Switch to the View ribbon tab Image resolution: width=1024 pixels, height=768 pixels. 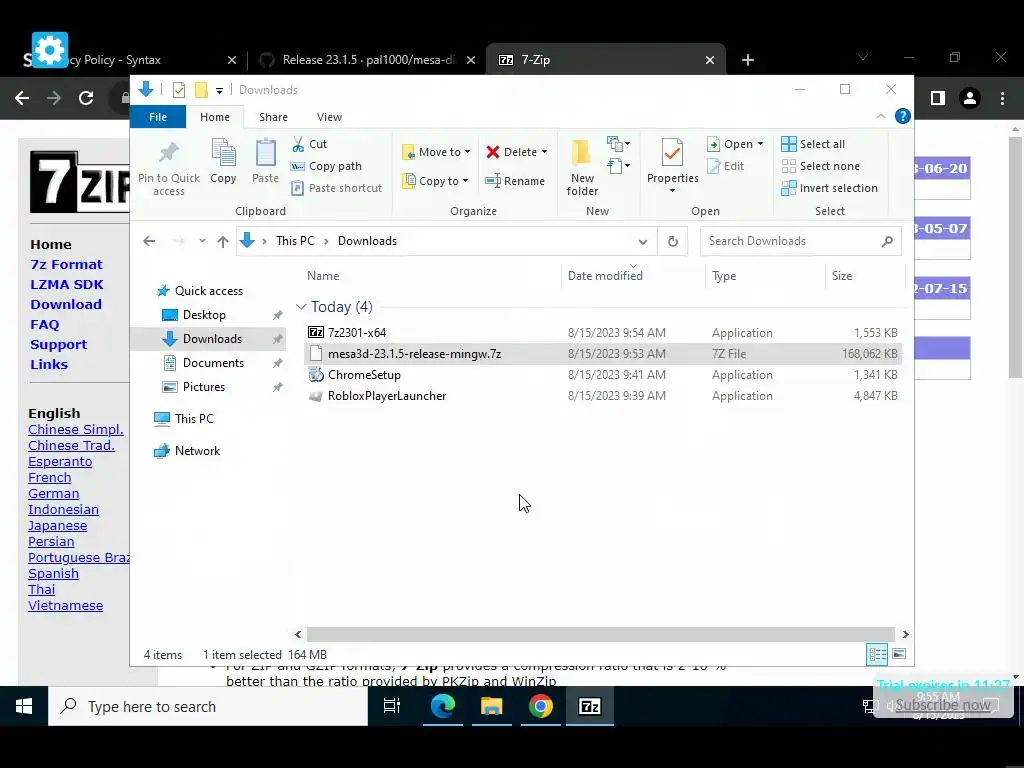tap(329, 117)
